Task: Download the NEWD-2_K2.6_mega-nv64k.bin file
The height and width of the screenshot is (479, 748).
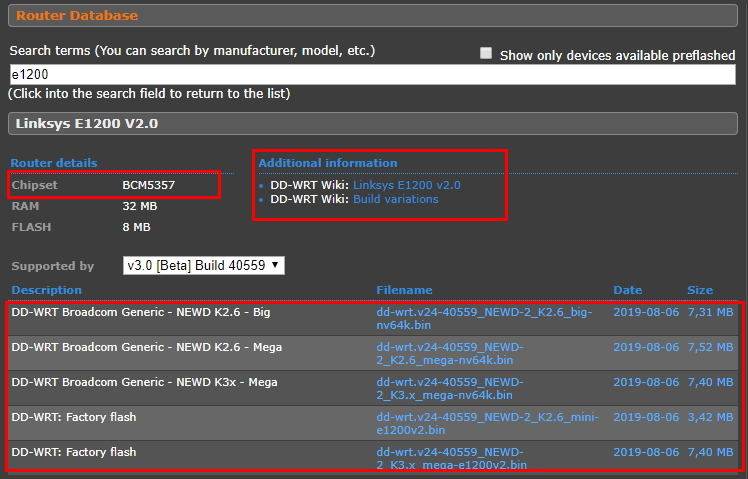Action: pyautogui.click(x=449, y=354)
